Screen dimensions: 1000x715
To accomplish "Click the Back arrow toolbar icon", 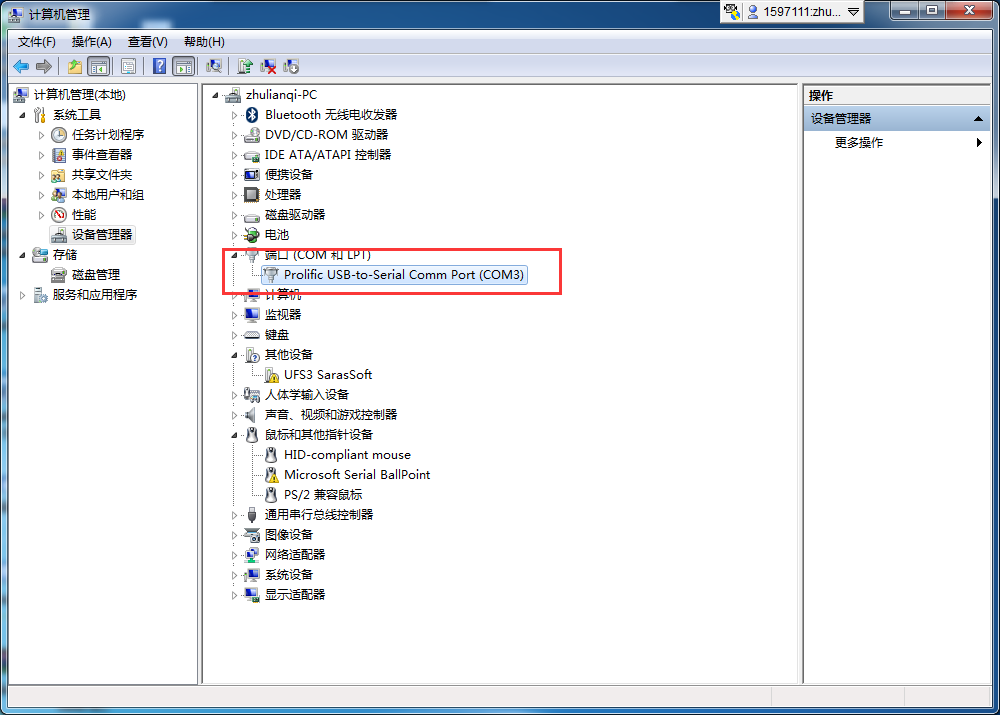I will [x=21, y=66].
